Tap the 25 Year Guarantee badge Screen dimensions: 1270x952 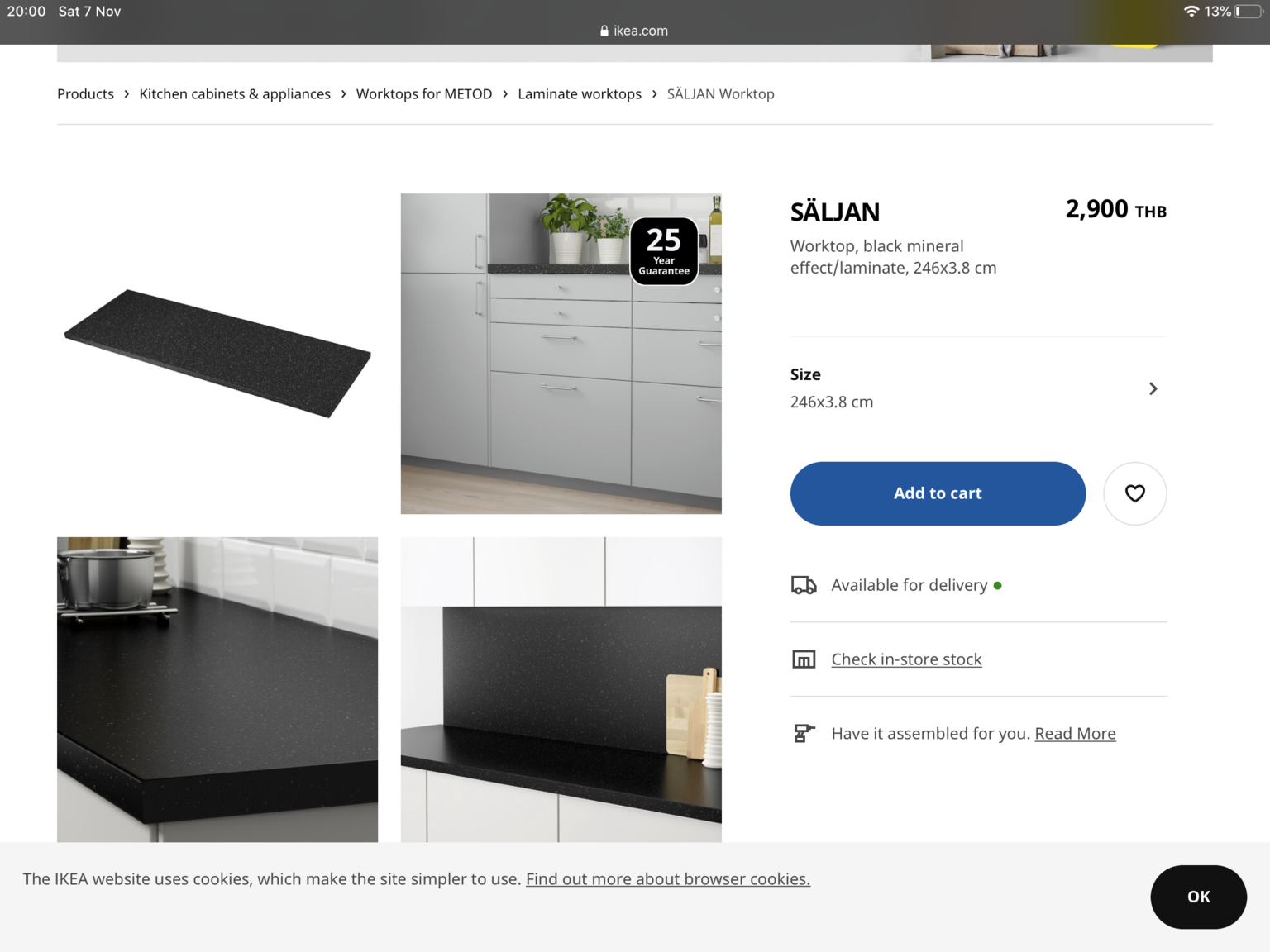664,251
